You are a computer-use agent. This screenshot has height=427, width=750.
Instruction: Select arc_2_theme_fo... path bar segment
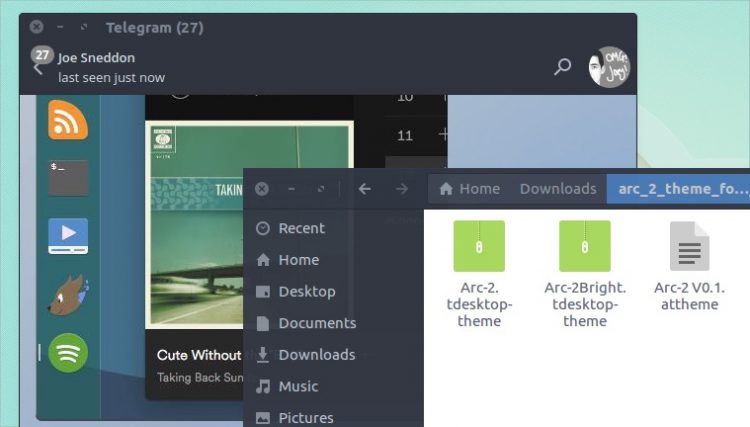(x=679, y=189)
